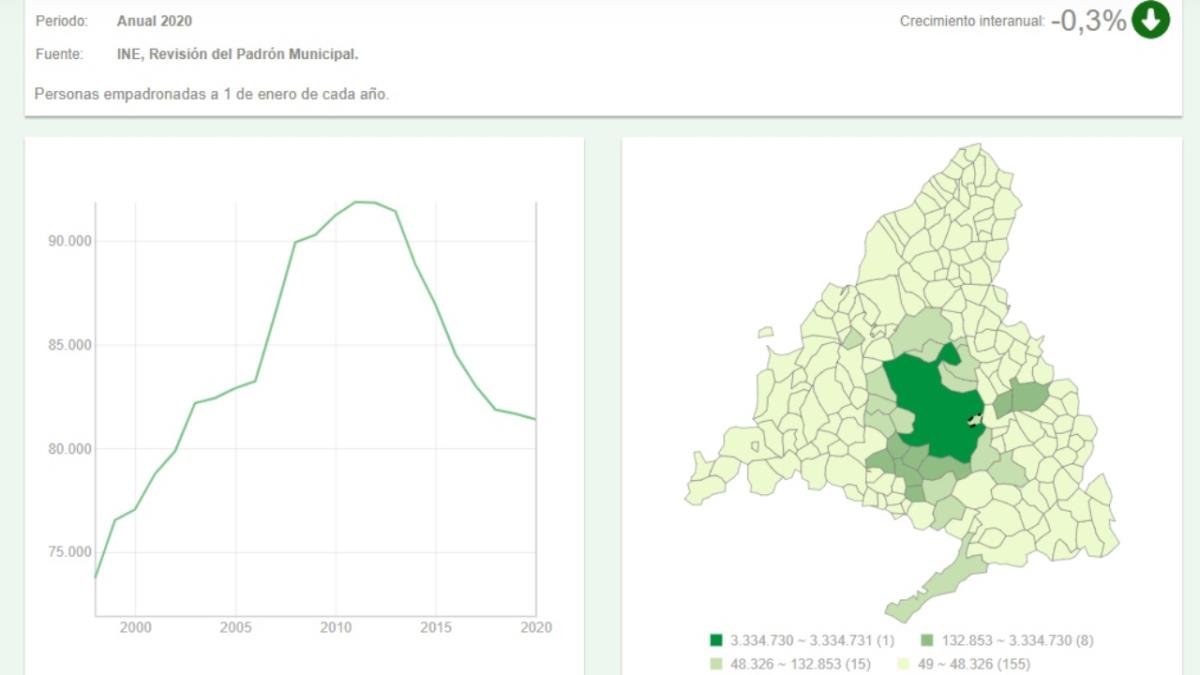The width and height of the screenshot is (1200, 675).
Task: Click the chart line starting point at left
Action: click(x=96, y=577)
